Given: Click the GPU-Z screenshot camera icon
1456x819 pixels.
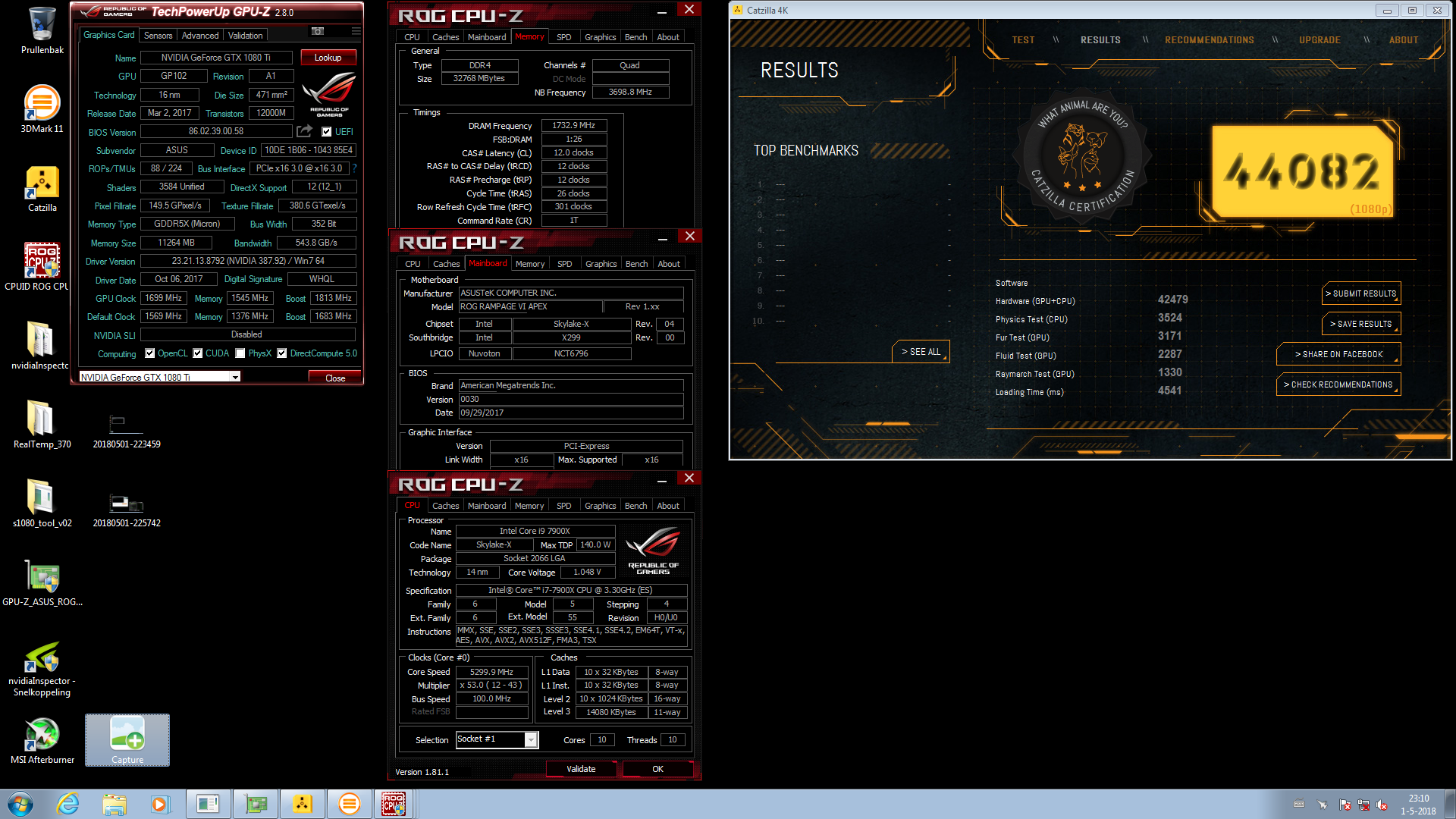Looking at the screenshot, I should coord(318,31).
